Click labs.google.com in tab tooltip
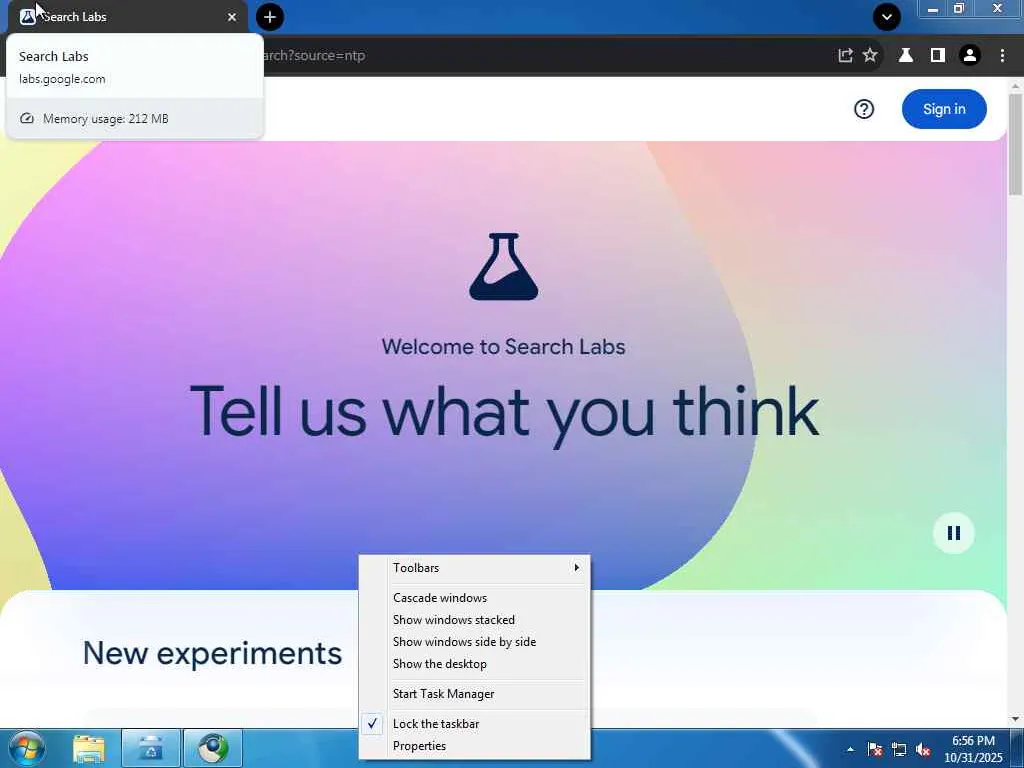Screen dimensions: 1024x768 (x=62, y=79)
